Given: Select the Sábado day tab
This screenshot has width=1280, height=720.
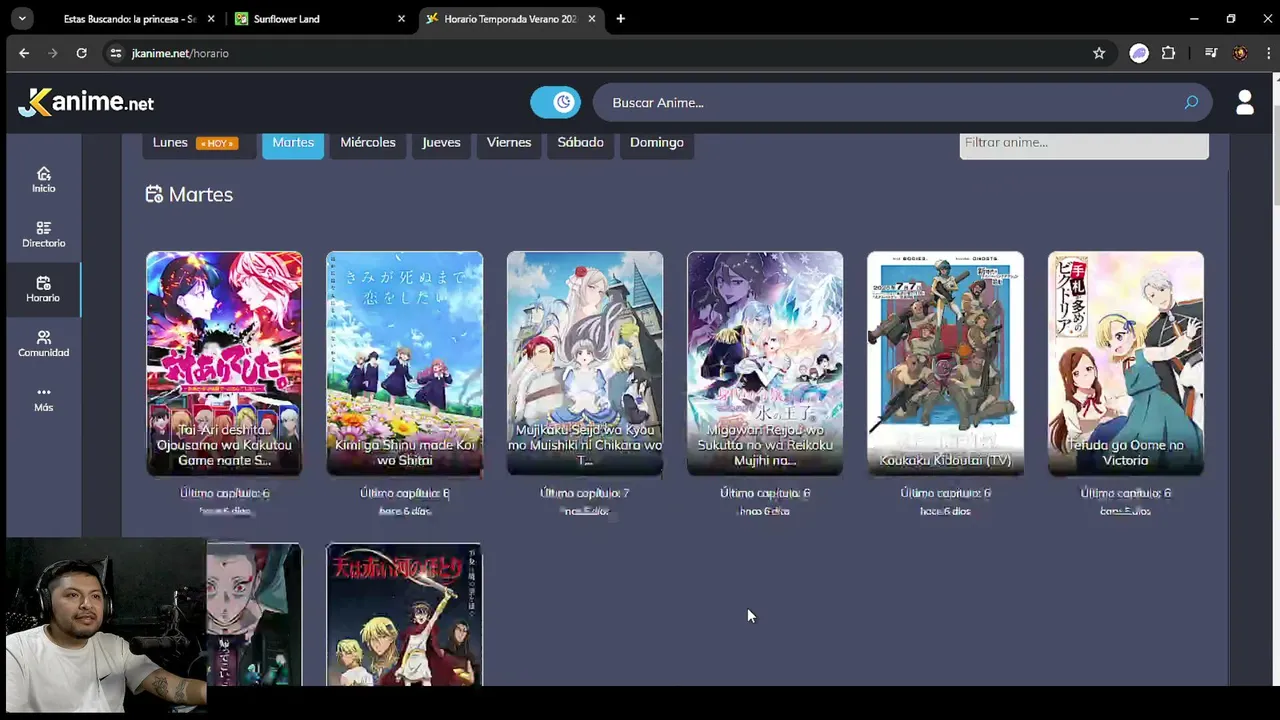Looking at the screenshot, I should point(580,142).
